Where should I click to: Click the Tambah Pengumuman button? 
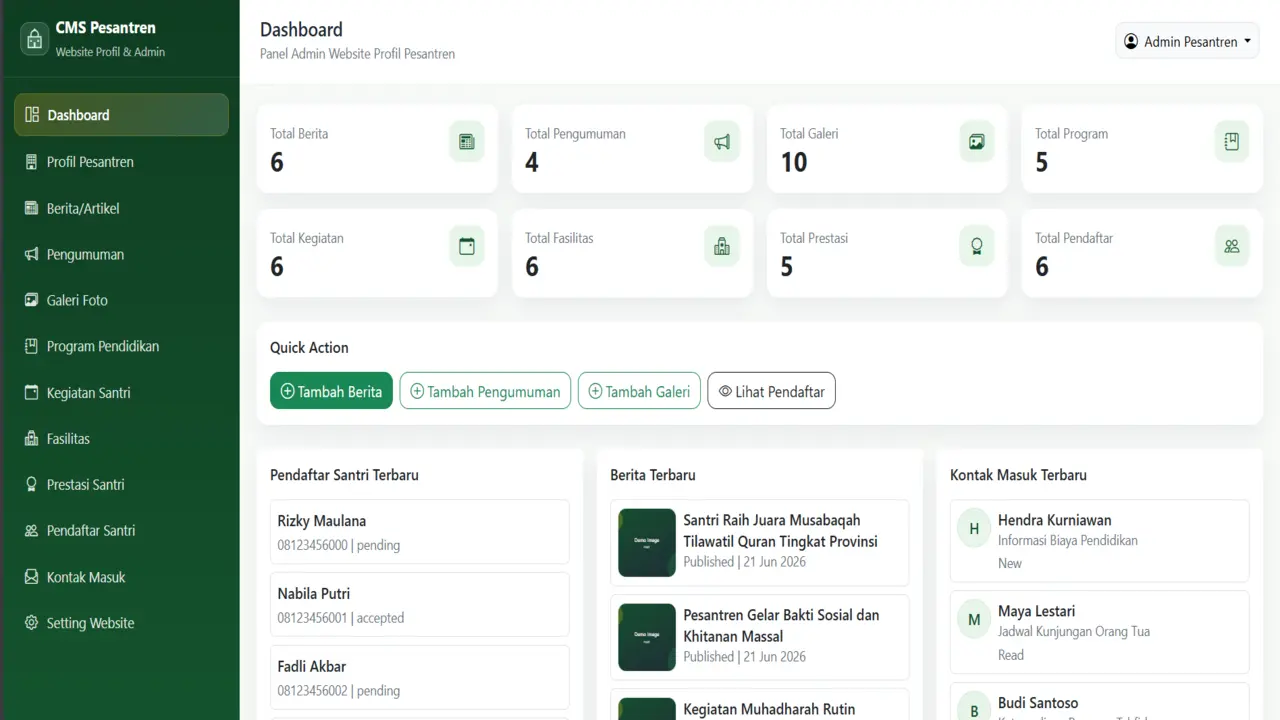[x=485, y=391]
